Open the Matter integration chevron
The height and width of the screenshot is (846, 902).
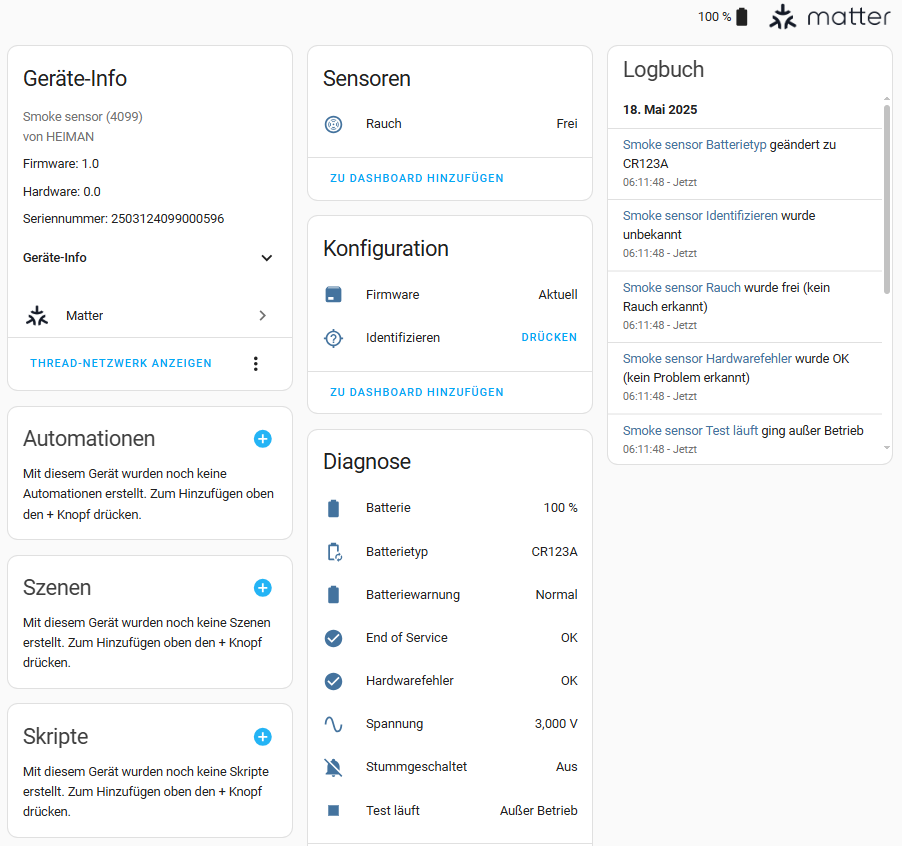[263, 316]
